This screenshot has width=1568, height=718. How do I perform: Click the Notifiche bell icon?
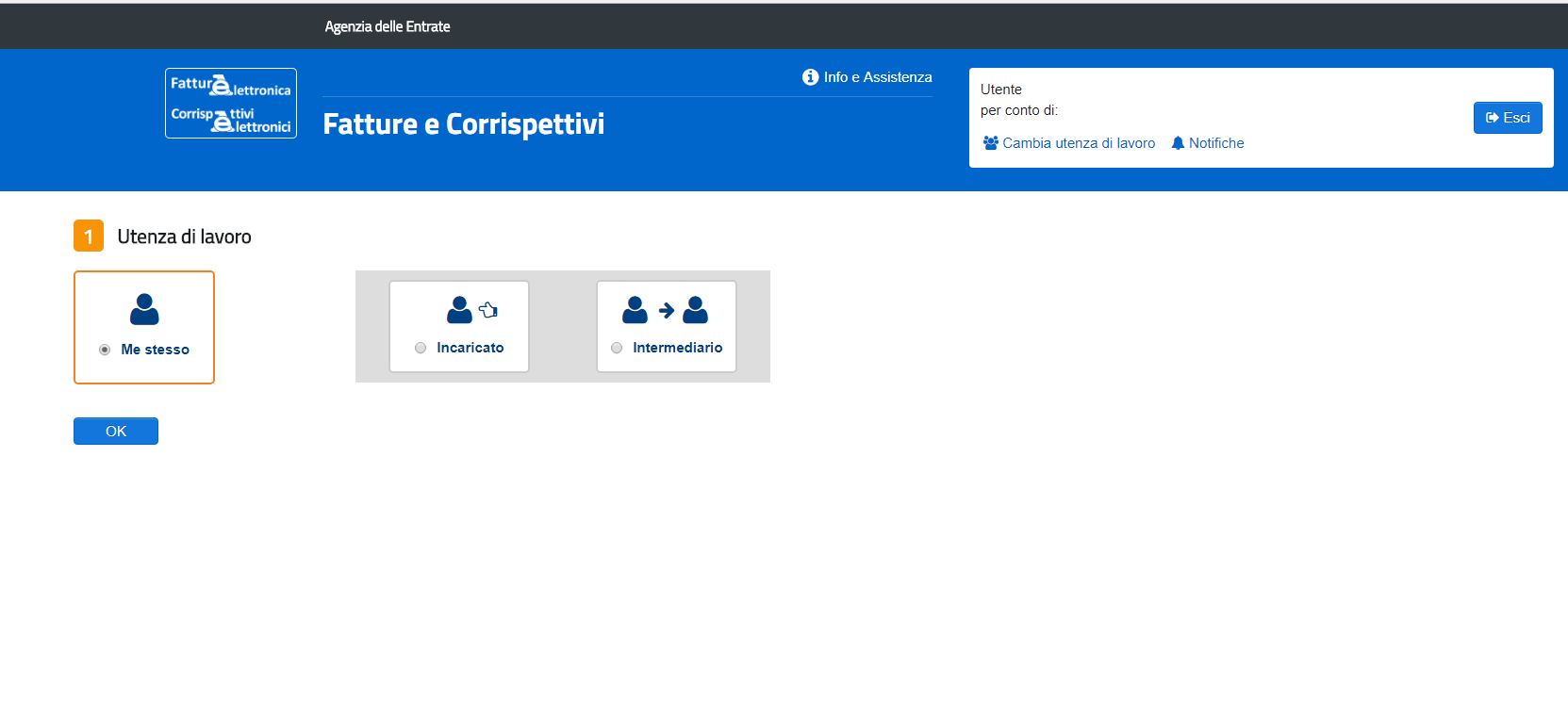[1178, 143]
